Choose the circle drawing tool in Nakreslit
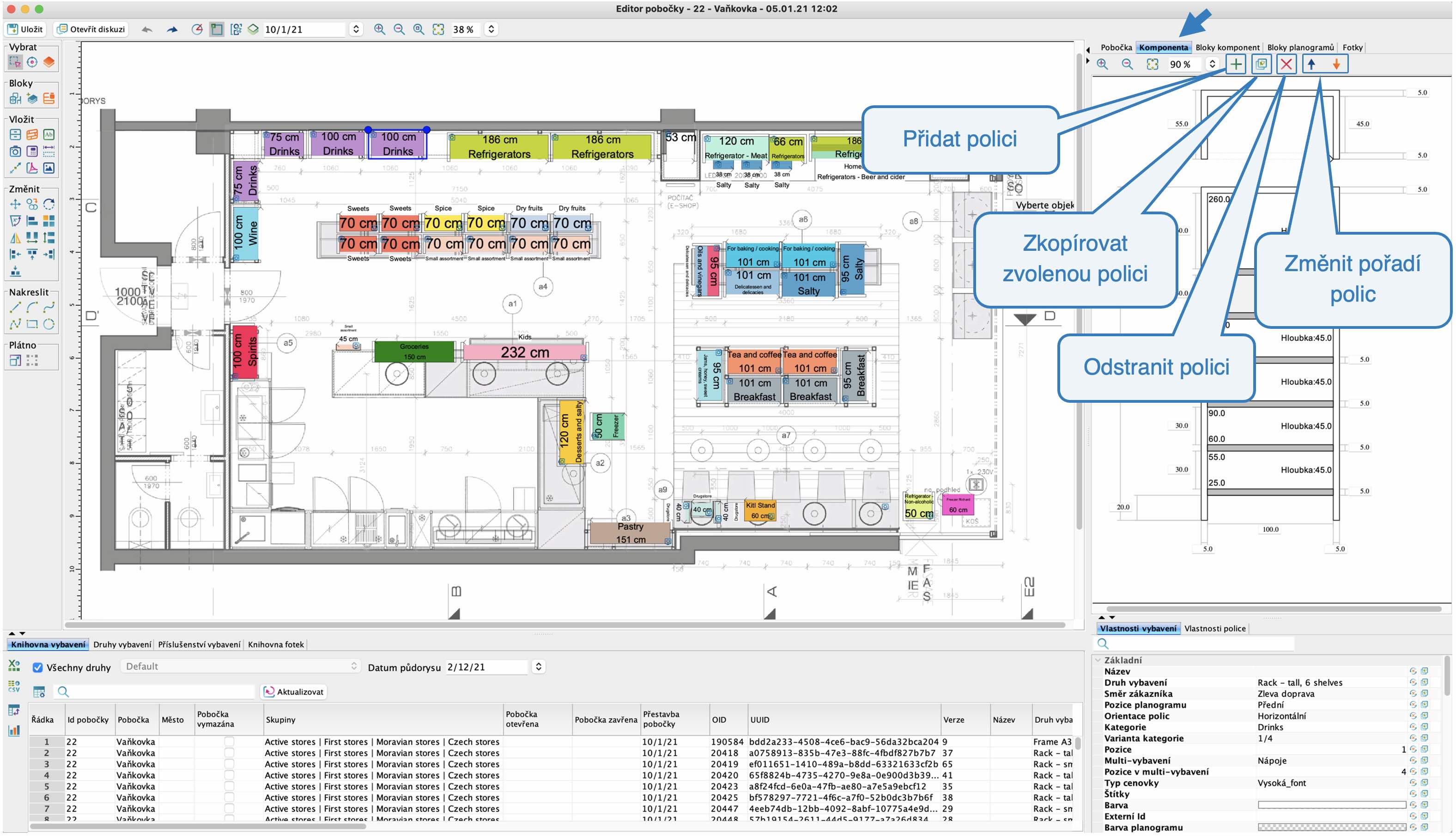The image size is (1456, 836). click(49, 324)
